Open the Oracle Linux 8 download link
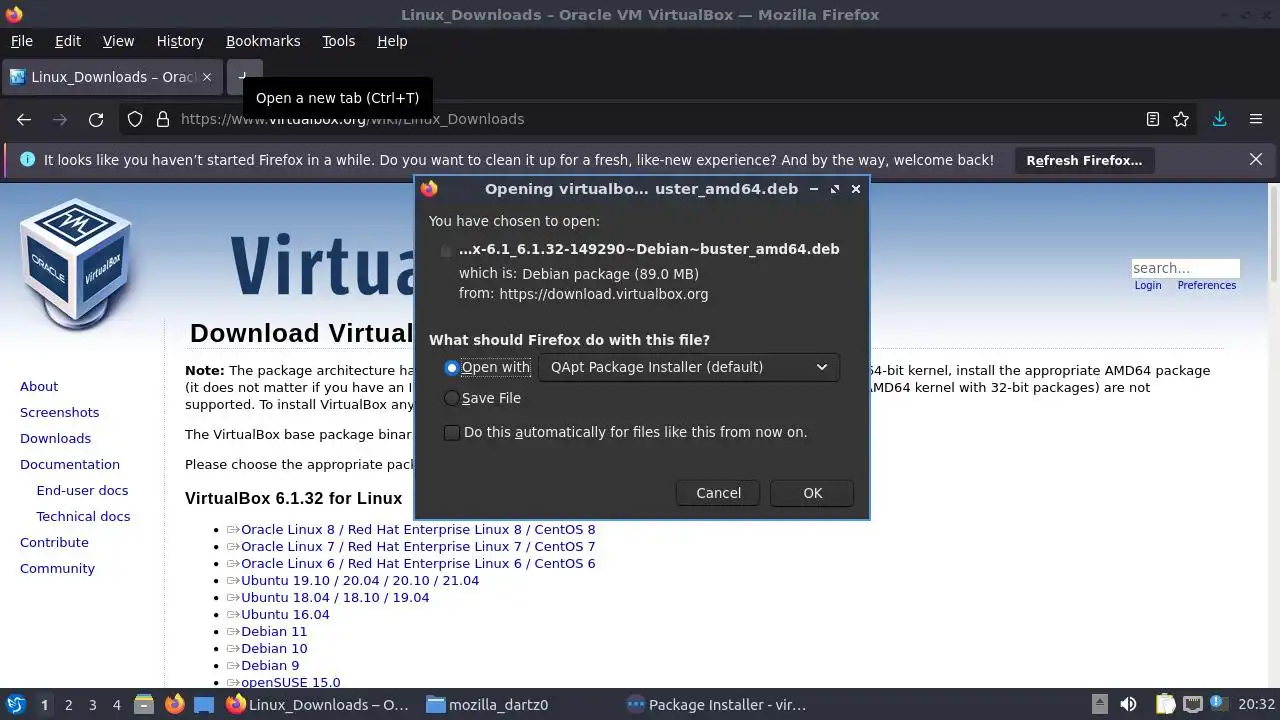 tap(418, 529)
